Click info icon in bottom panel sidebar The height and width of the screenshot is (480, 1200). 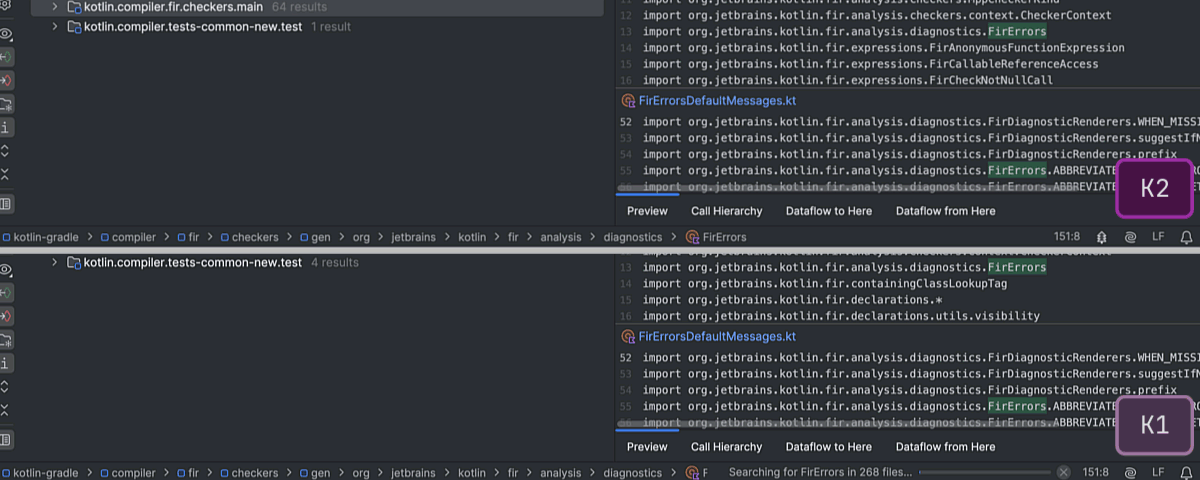tap(6, 364)
